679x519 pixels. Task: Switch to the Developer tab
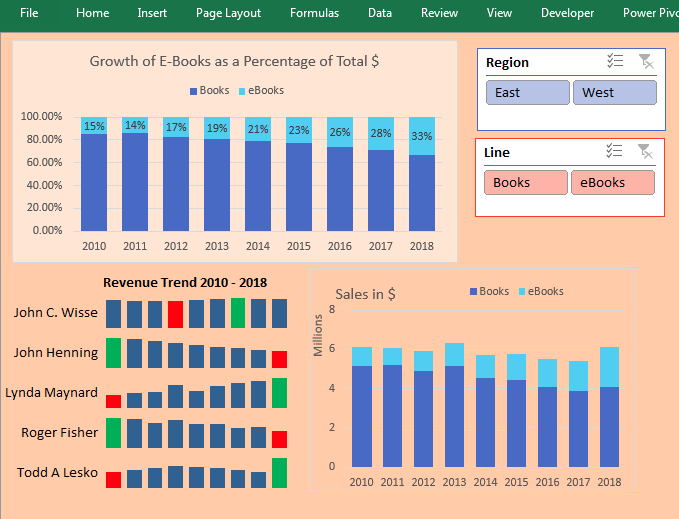(x=567, y=13)
